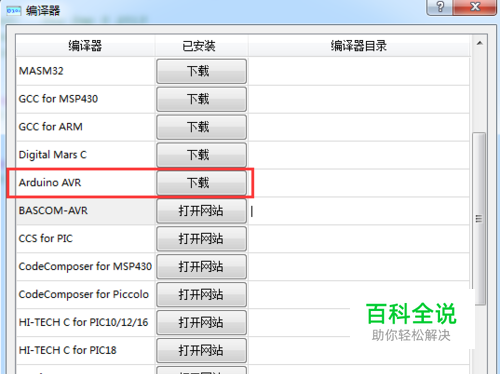This screenshot has height=374, width=500.
Task: Open the website for BASCOM-AVR
Action: 201,211
